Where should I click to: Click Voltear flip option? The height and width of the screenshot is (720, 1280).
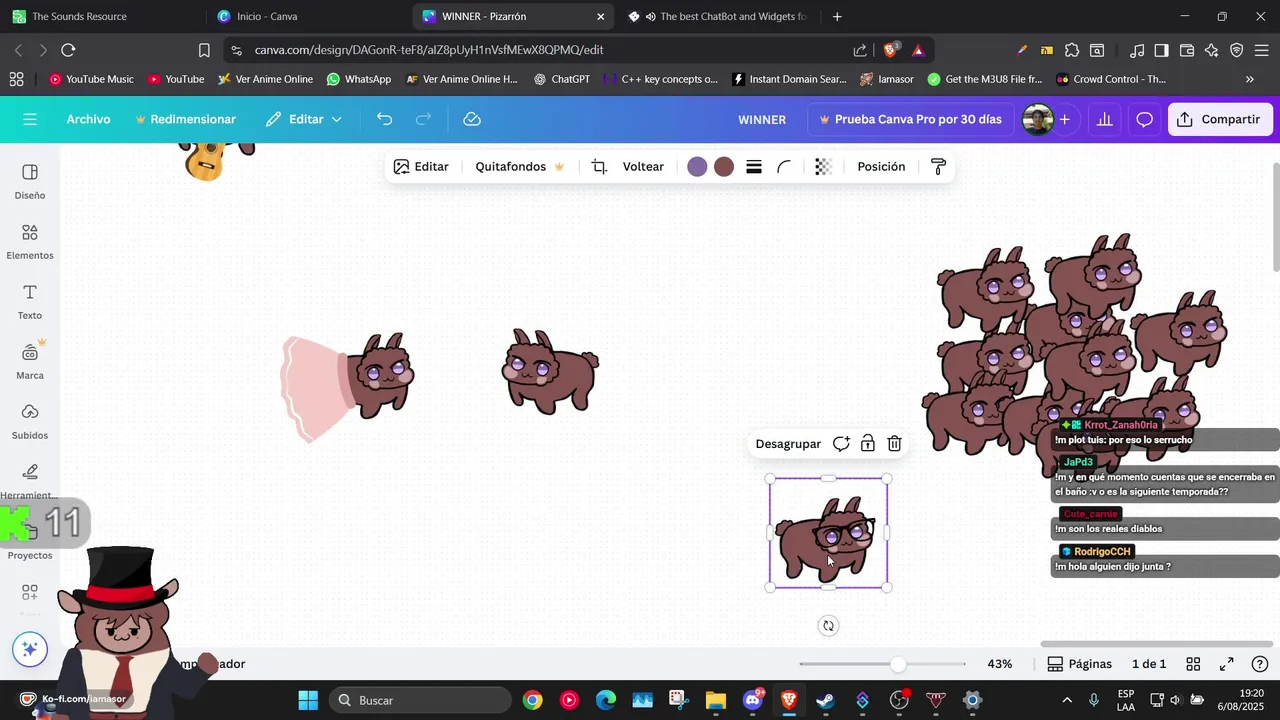click(643, 167)
